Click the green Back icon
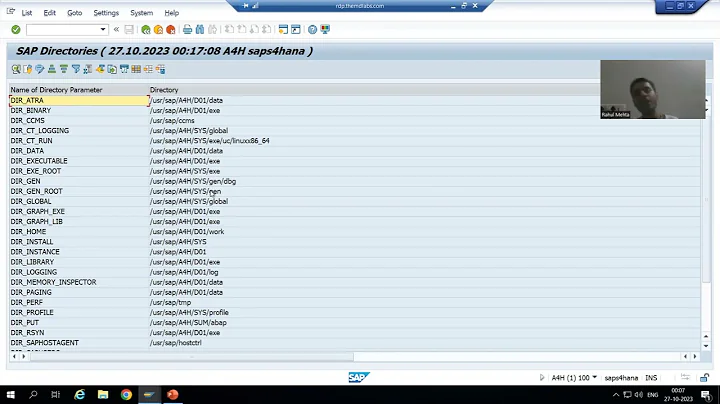720x404 pixels. 146,30
